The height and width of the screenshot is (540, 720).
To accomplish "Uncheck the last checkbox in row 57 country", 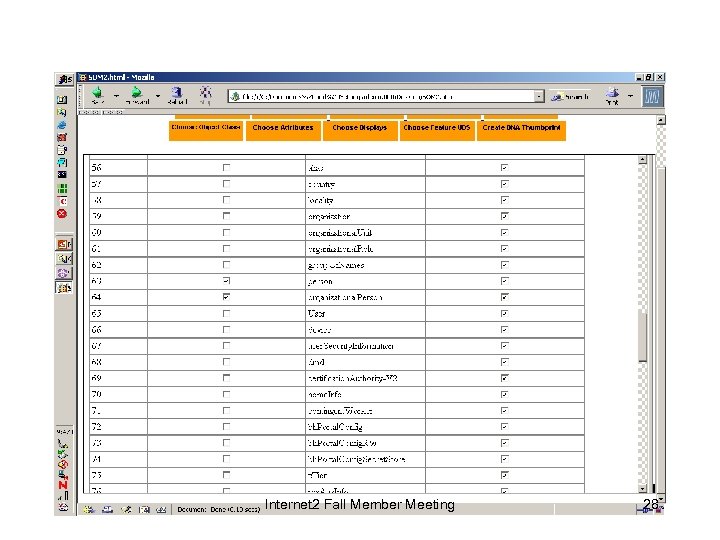I will [x=504, y=184].
